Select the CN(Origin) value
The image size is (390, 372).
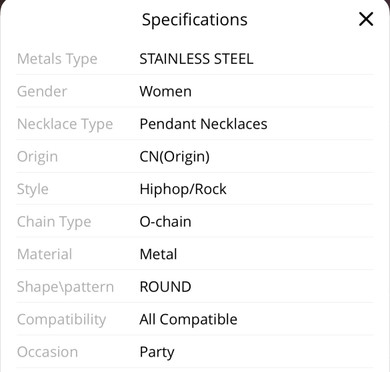[174, 157]
